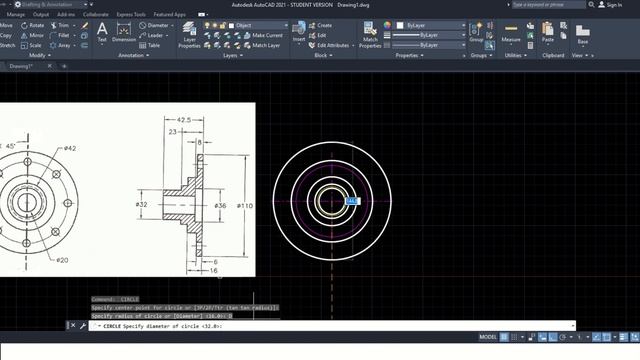Screen dimensions: 640x360
Task: Select the Diameter dimension tool
Action: [x=154, y=25]
